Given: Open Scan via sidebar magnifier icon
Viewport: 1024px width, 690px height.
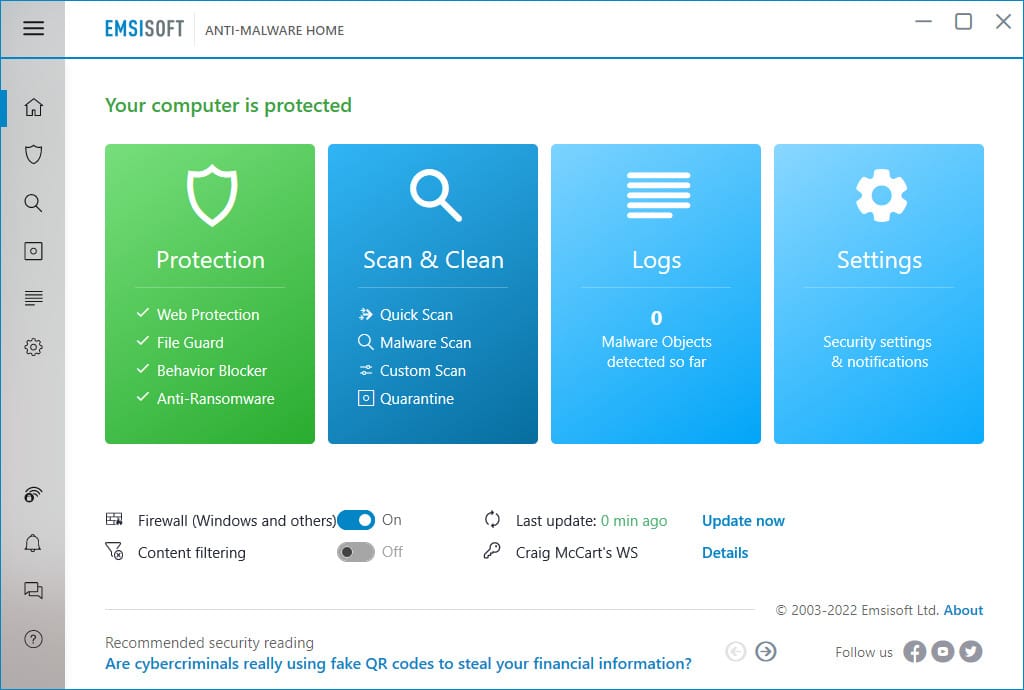Looking at the screenshot, I should tap(33, 203).
